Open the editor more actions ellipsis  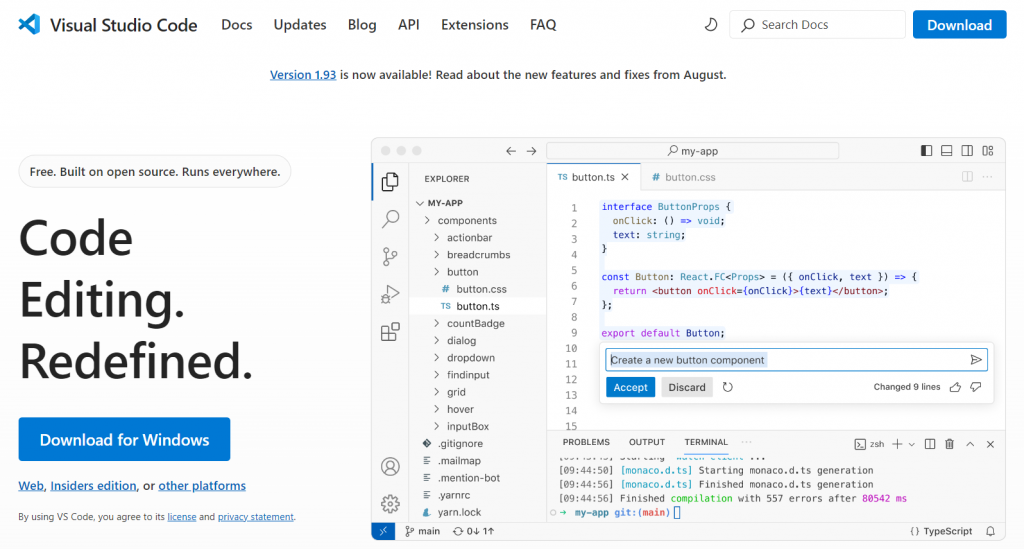tap(987, 177)
